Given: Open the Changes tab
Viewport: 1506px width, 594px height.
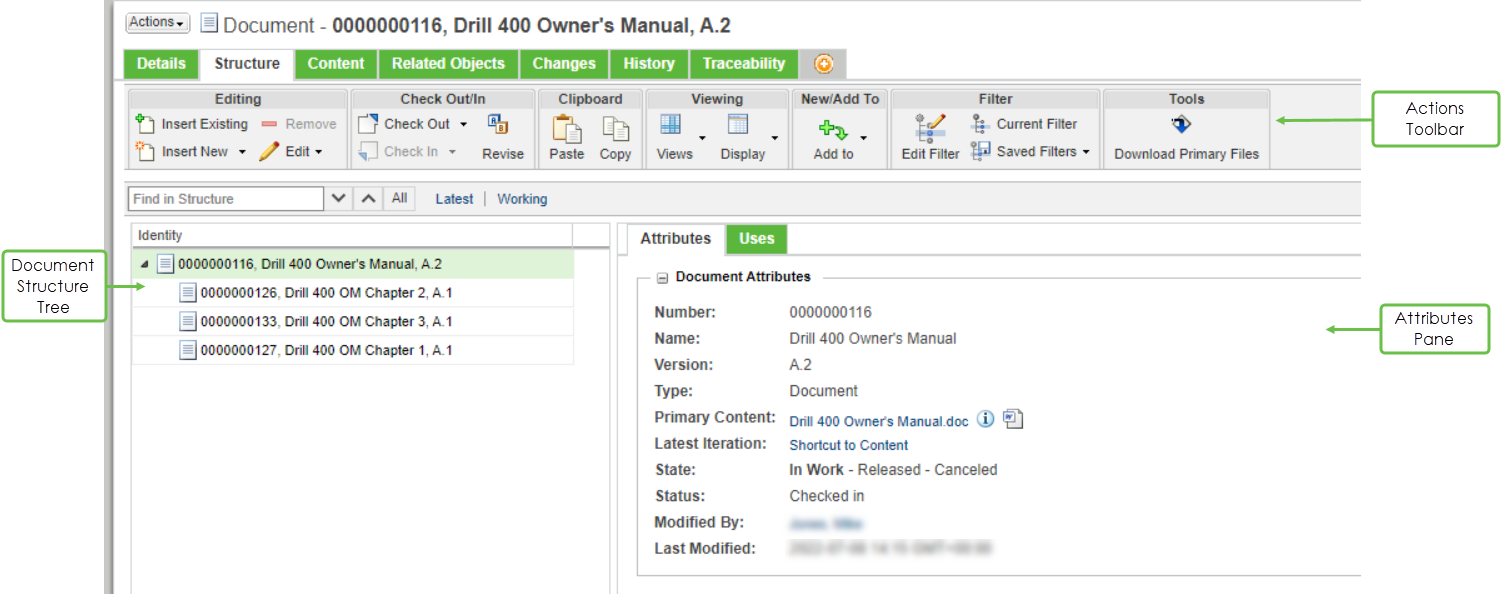Looking at the screenshot, I should click(564, 64).
